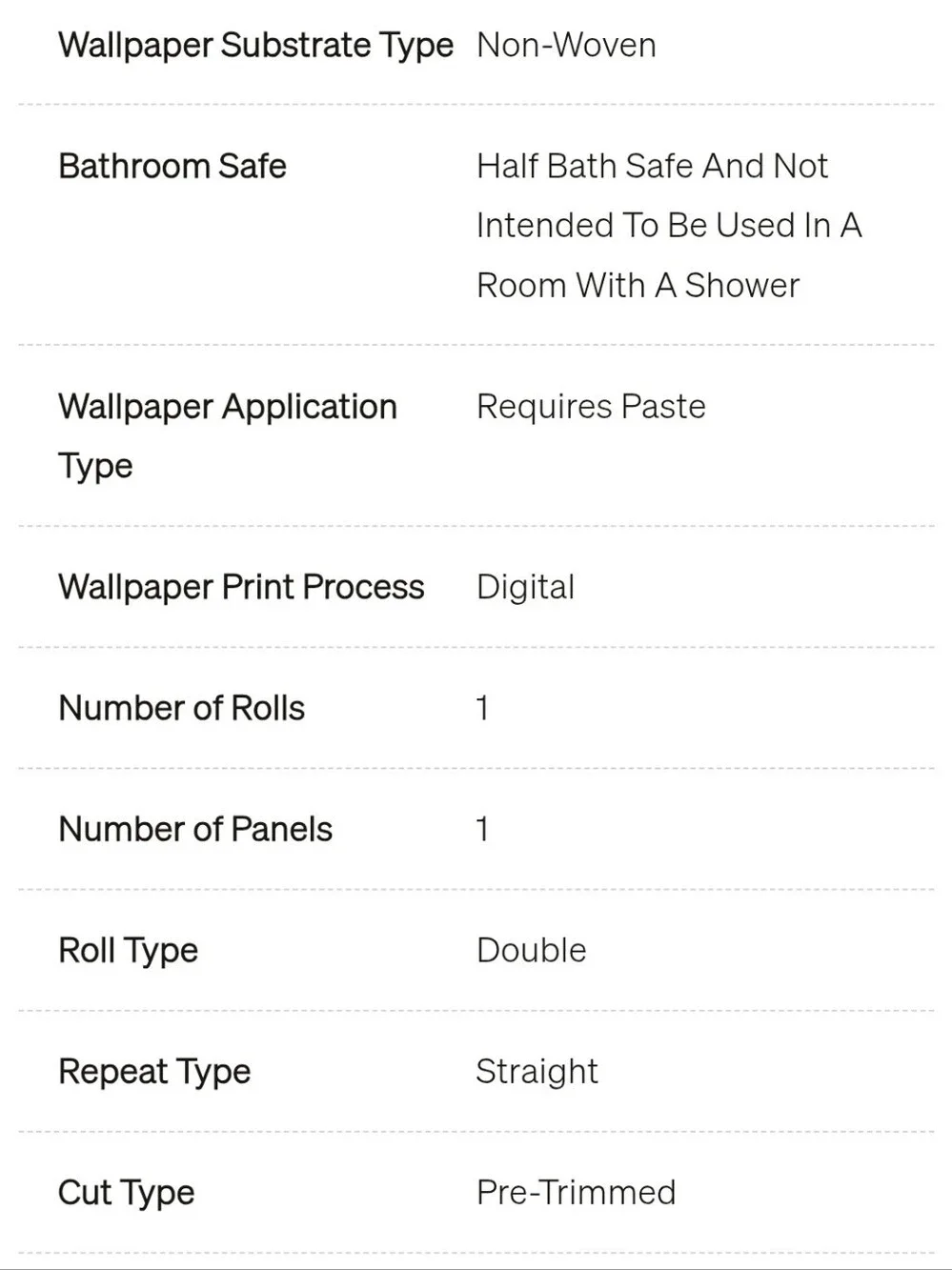The image size is (952, 1270).
Task: Select the Number of Rolls label
Action: (x=181, y=708)
